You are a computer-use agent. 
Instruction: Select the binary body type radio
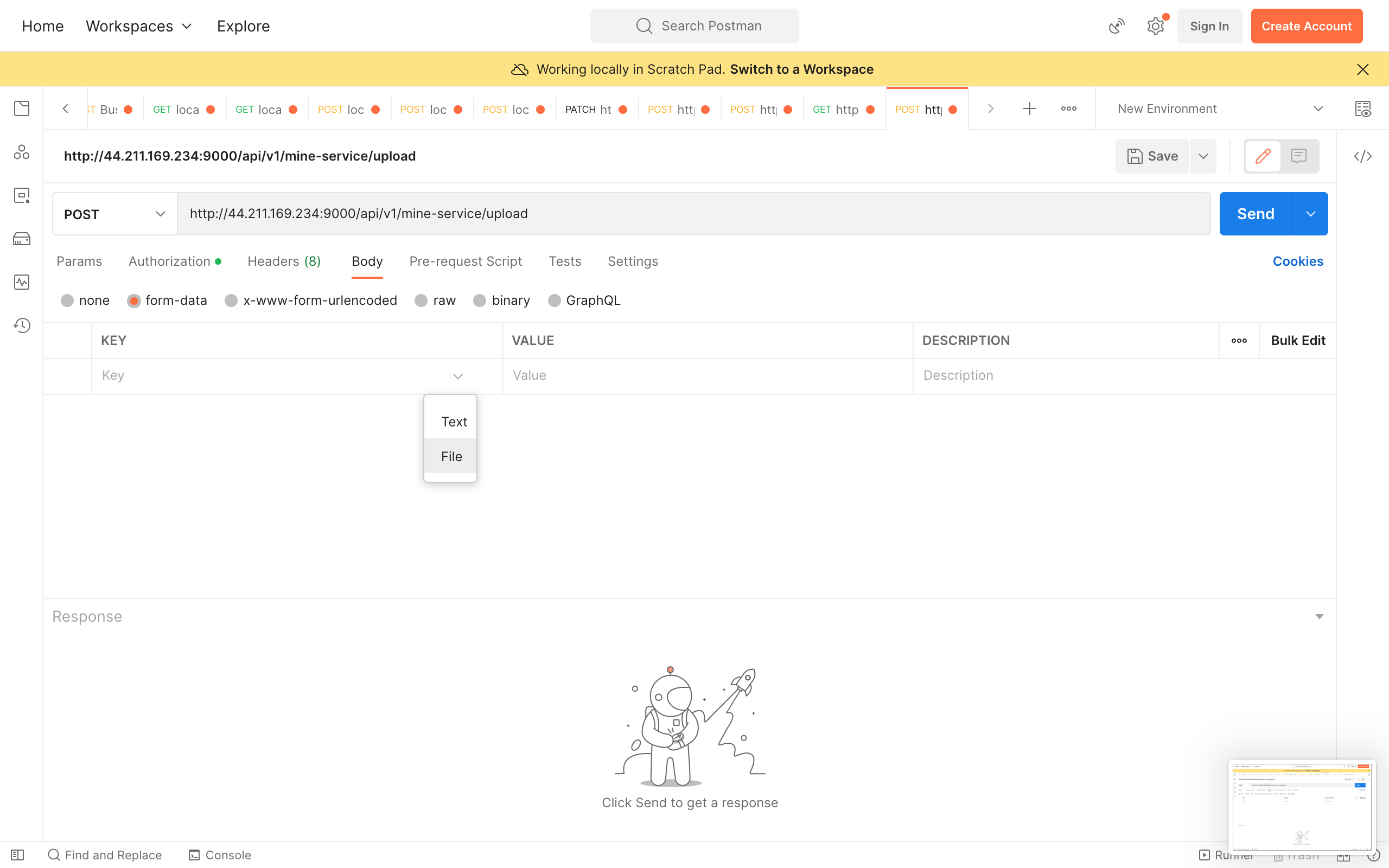[x=480, y=301]
